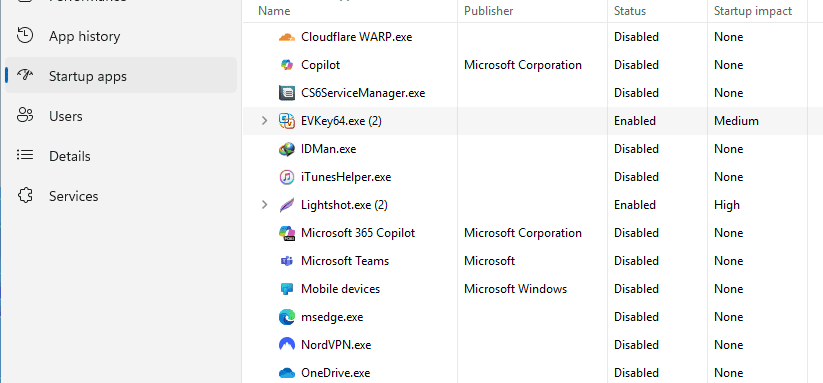This screenshot has height=383, width=823.
Task: Sort by the Publisher column header
Action: (488, 11)
